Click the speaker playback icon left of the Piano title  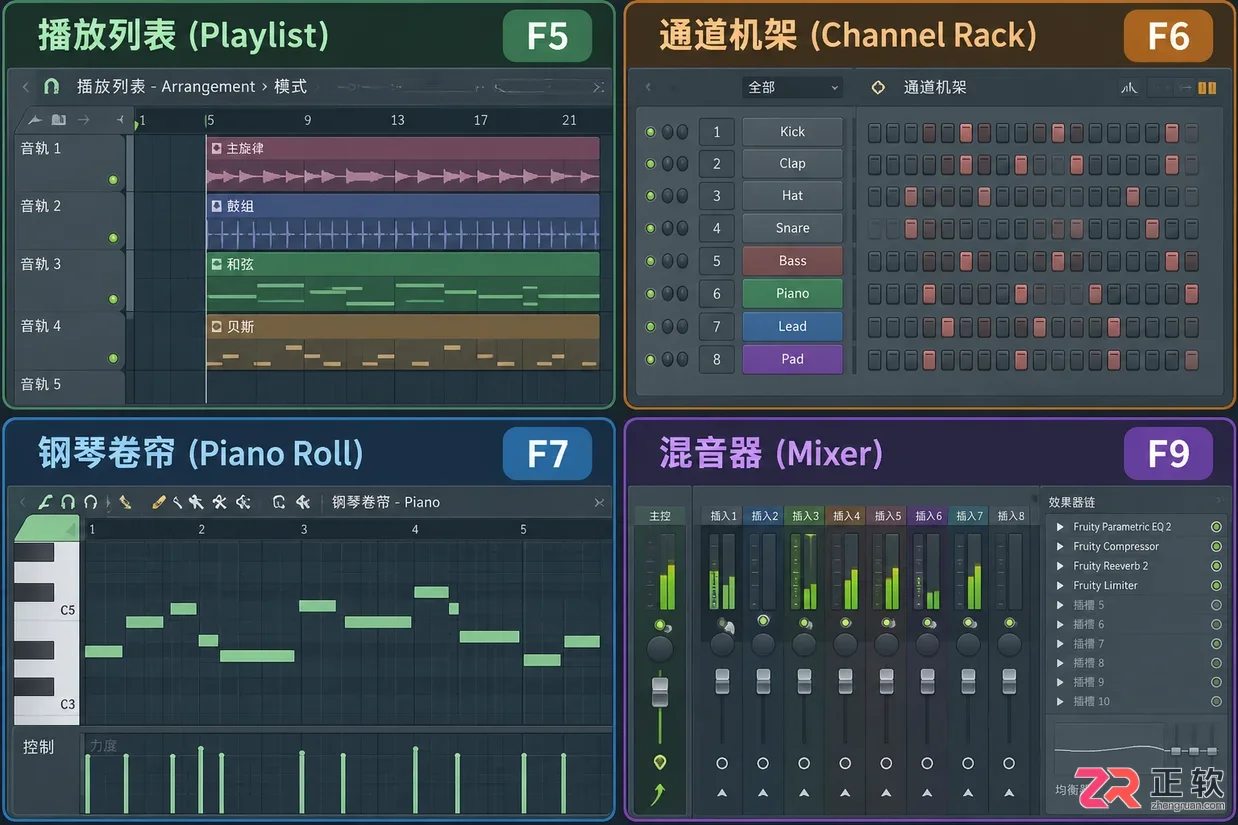(302, 502)
